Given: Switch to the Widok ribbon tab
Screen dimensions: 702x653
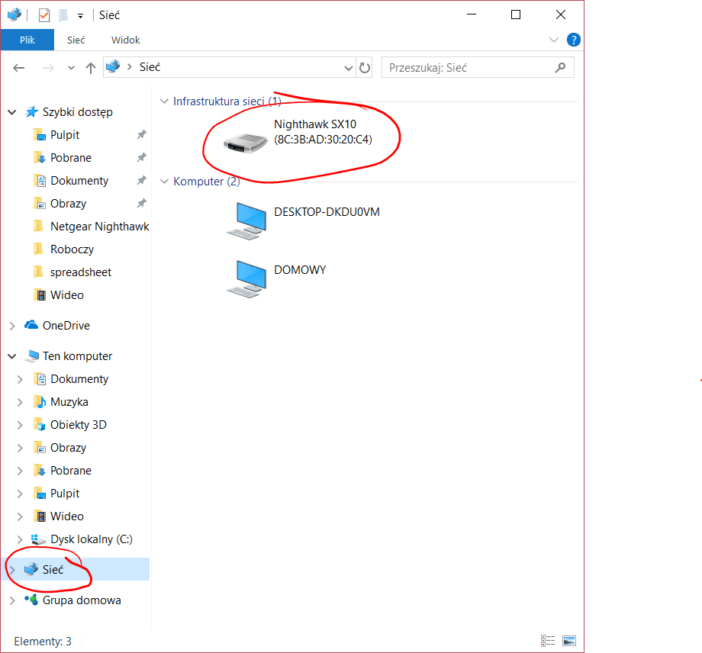Looking at the screenshot, I should pyautogui.click(x=126, y=40).
